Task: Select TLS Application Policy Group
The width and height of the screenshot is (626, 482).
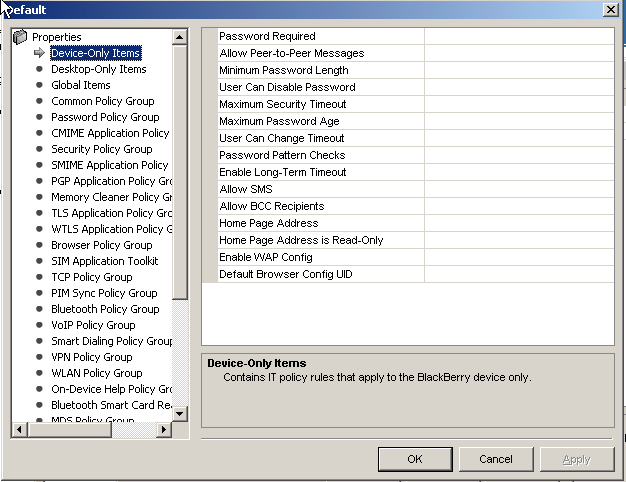Action: point(111,213)
